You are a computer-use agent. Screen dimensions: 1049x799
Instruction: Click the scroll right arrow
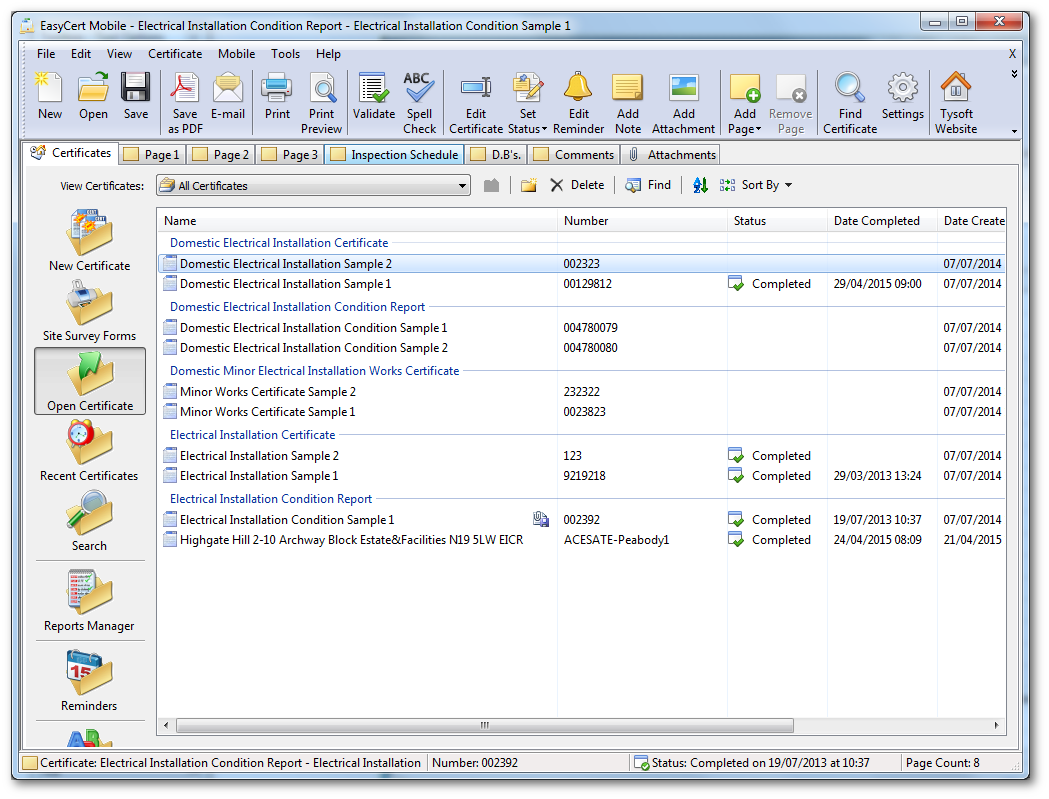[x=996, y=725]
